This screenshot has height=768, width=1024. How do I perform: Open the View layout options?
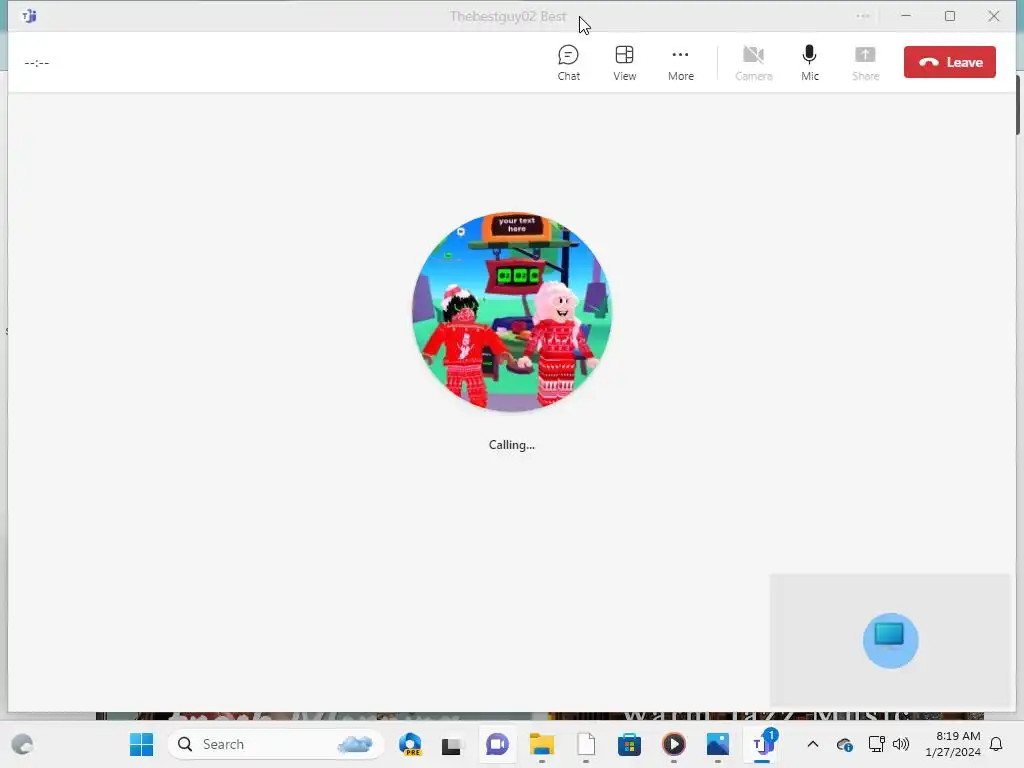coord(624,63)
